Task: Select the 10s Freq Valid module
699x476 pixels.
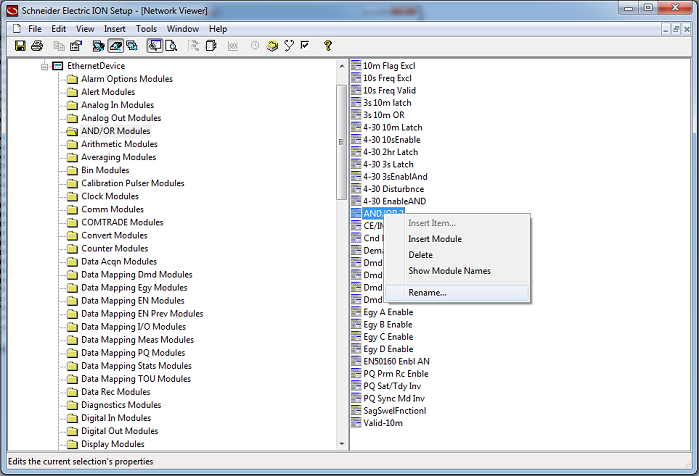Action: [389, 90]
